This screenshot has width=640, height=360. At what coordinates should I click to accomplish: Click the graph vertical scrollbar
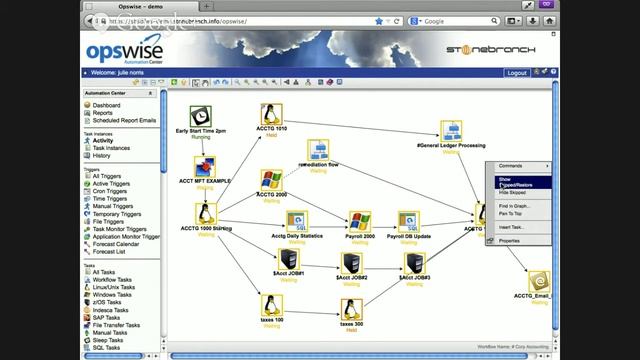[555, 205]
